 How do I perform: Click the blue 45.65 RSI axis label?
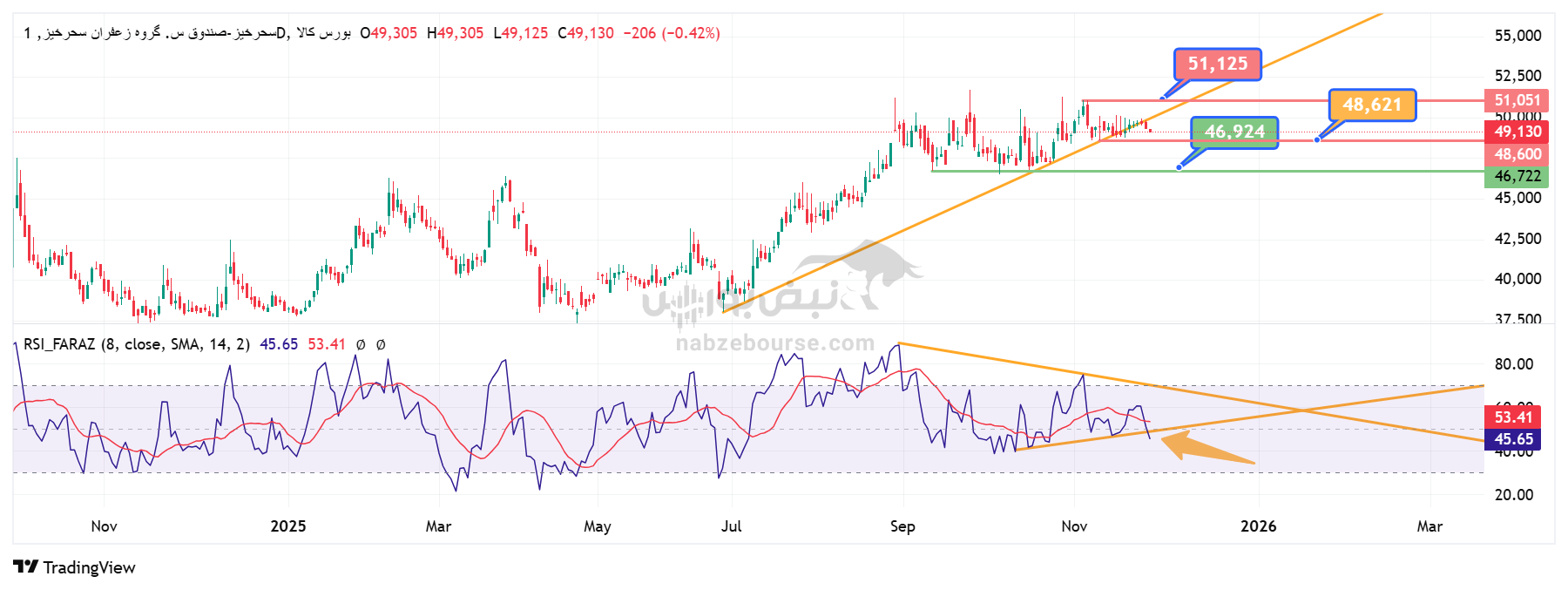[x=1513, y=439]
